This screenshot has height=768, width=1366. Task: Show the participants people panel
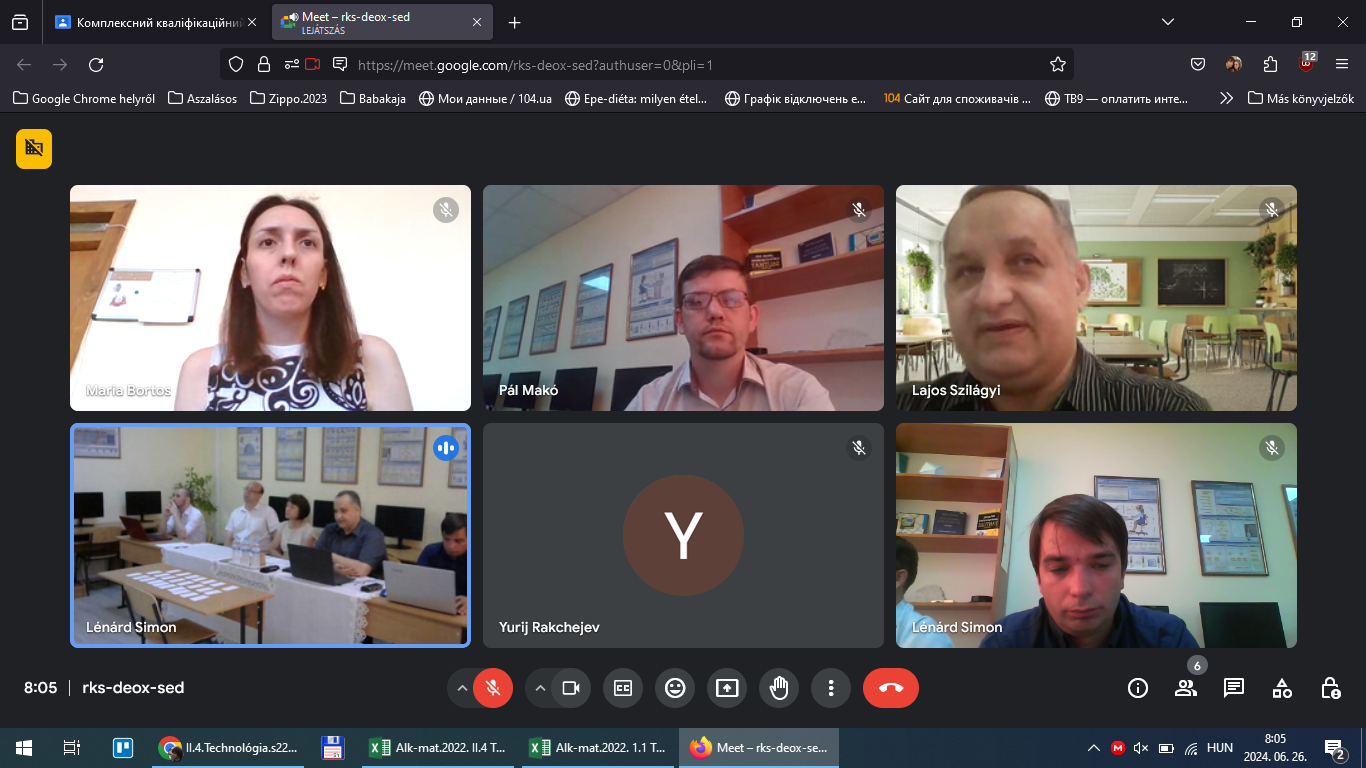coord(1186,688)
